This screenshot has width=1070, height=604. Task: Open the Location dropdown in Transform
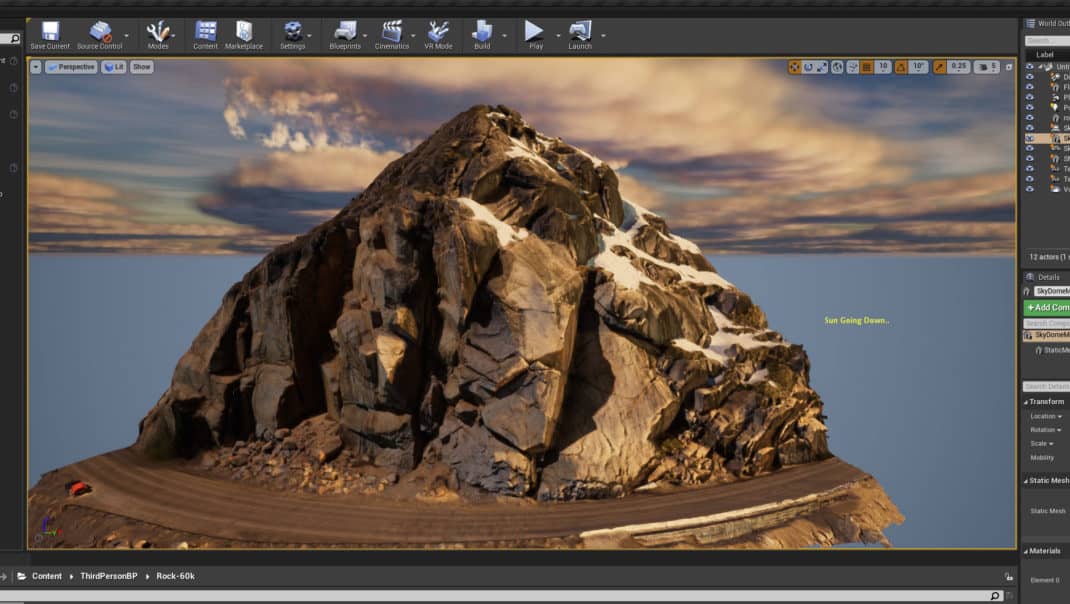pos(1046,416)
